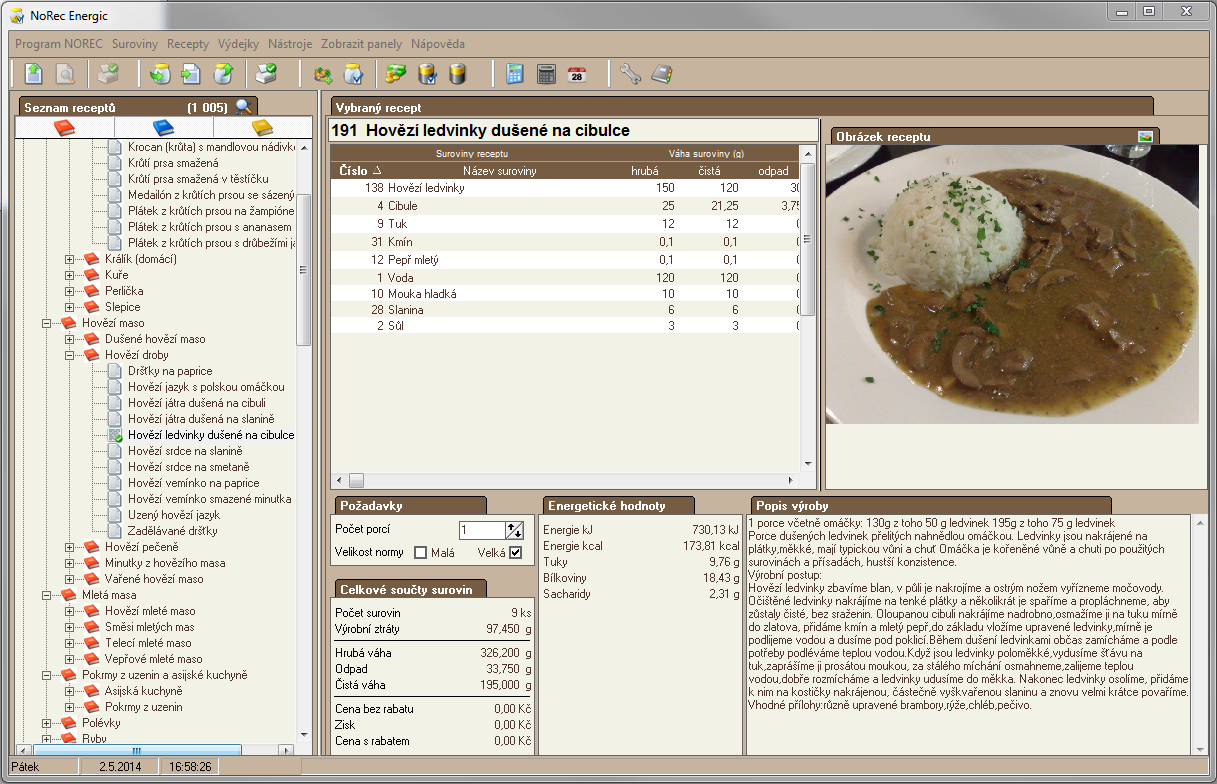Sort ingredients by Číslo column header
This screenshot has height=784, width=1217.
pos(354,171)
